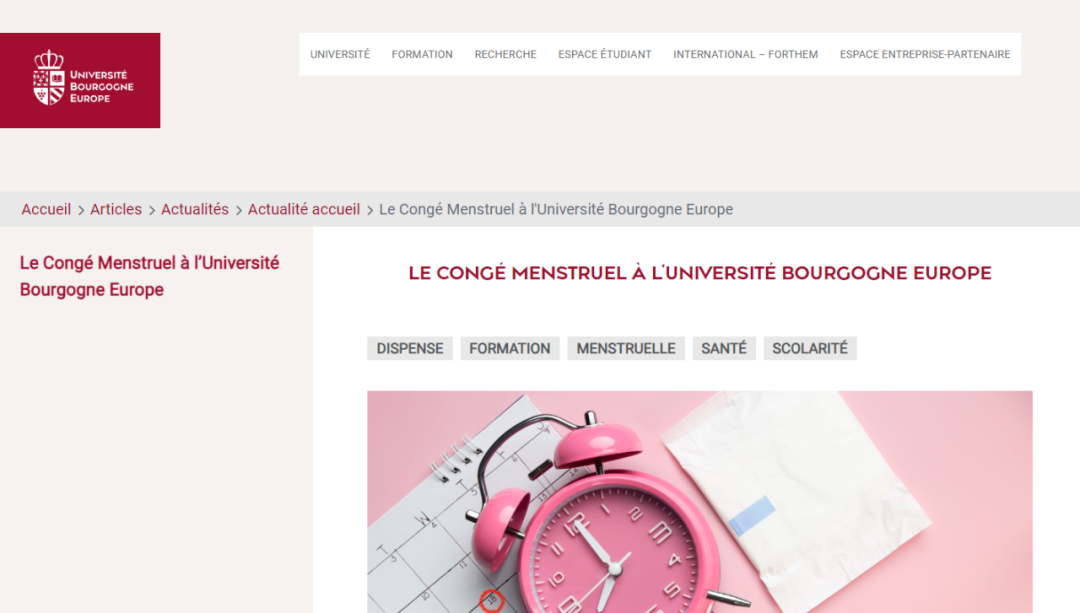Image resolution: width=1080 pixels, height=613 pixels.
Task: Select the SCOLARITÉ tag
Action: [810, 349]
